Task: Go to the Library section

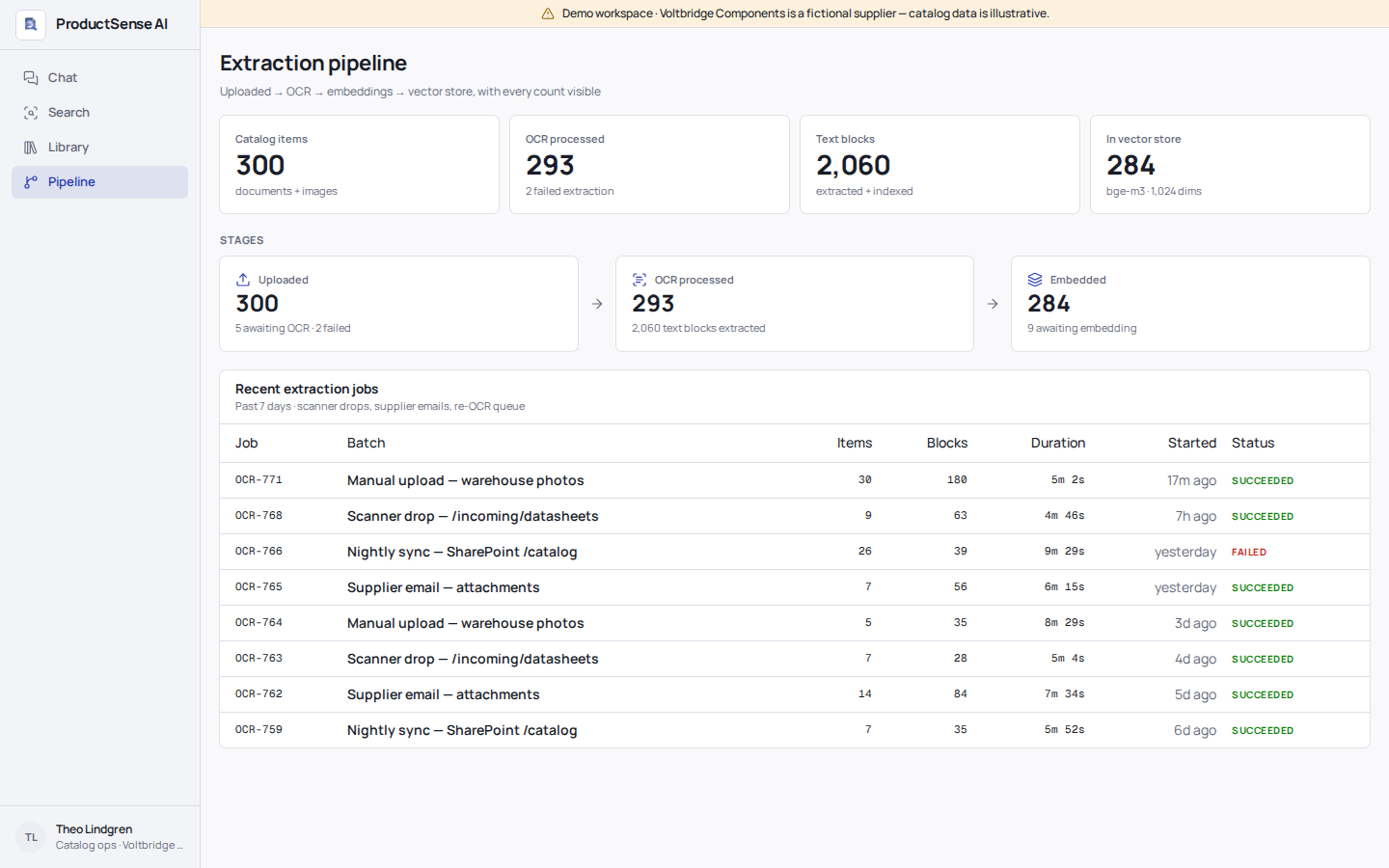Action: (x=99, y=148)
